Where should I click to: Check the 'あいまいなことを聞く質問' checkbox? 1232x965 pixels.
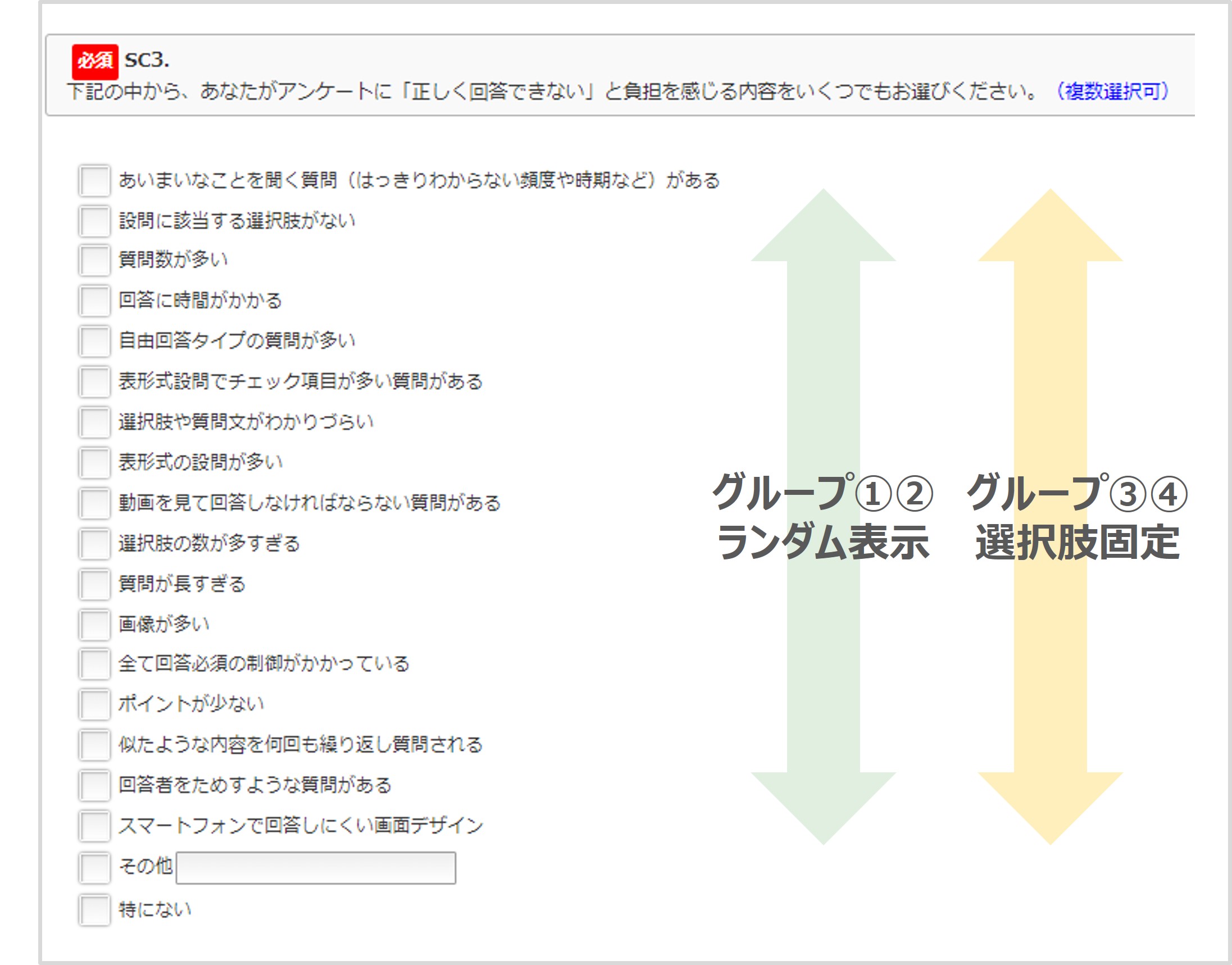pyautogui.click(x=94, y=181)
